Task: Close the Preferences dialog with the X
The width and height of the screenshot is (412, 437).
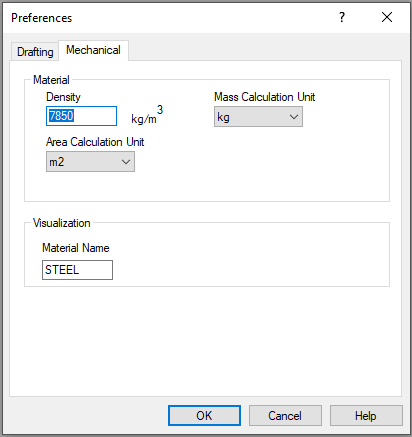Action: click(x=387, y=17)
